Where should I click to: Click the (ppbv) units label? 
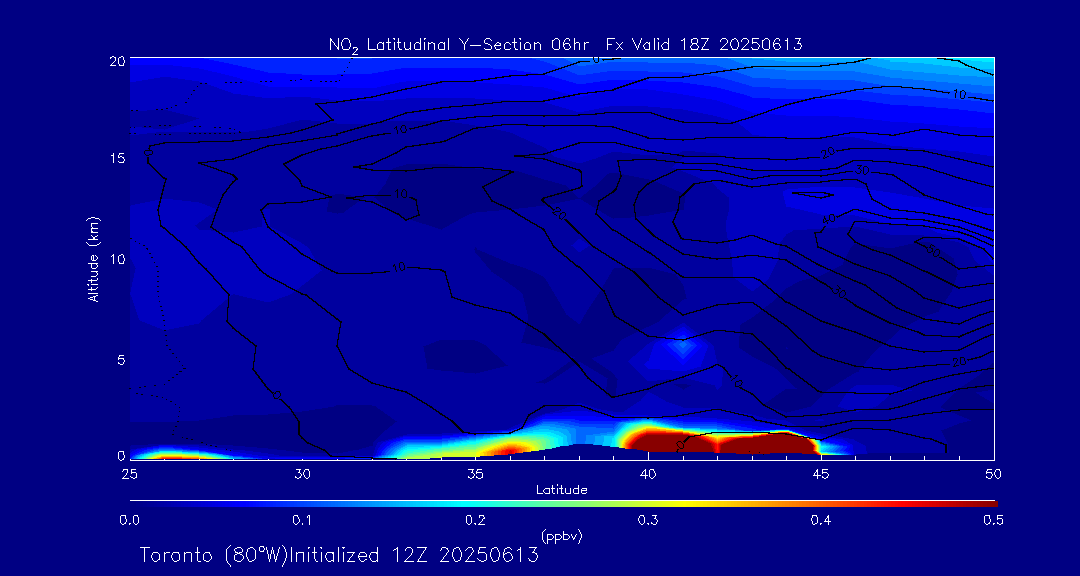tap(561, 536)
